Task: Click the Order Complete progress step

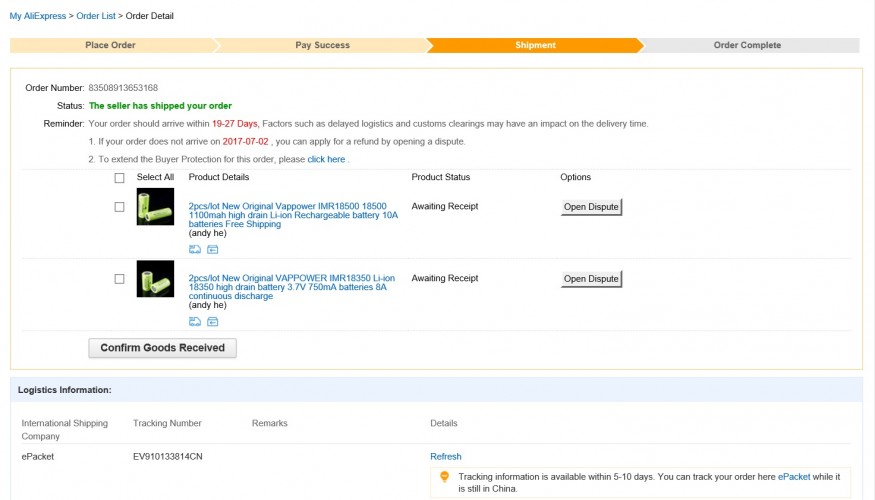Action: point(747,45)
